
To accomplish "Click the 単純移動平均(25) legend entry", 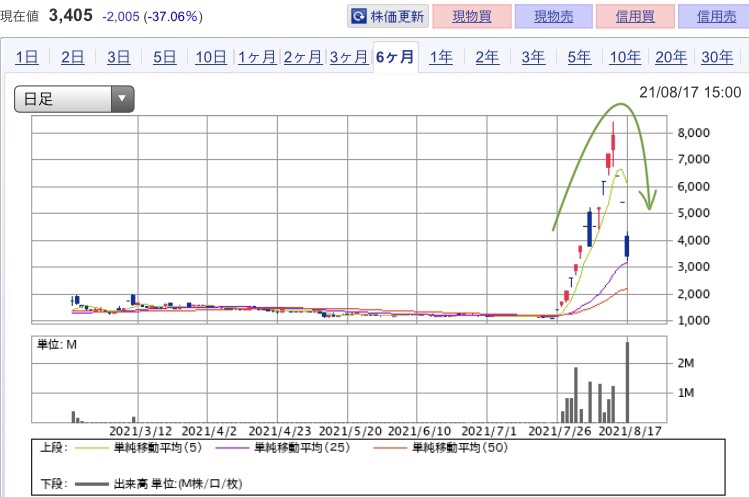I will [x=283, y=448].
